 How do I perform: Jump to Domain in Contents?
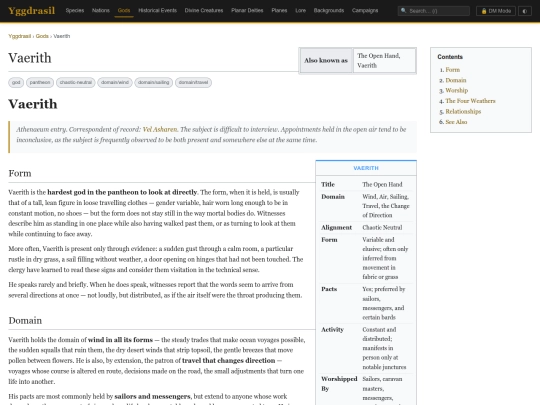coord(456,80)
